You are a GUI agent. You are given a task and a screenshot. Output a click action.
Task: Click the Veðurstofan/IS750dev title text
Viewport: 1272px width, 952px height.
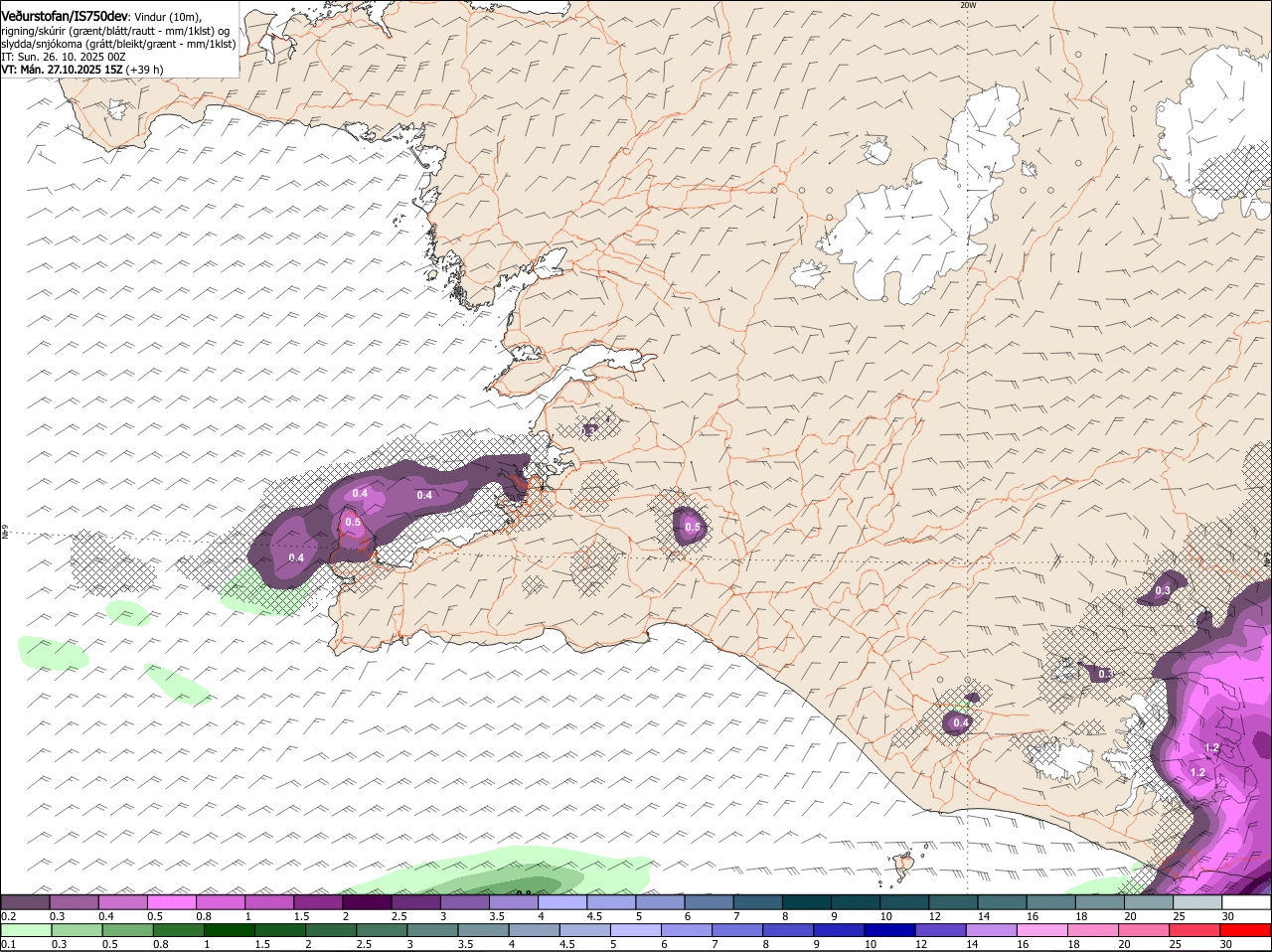point(66,16)
